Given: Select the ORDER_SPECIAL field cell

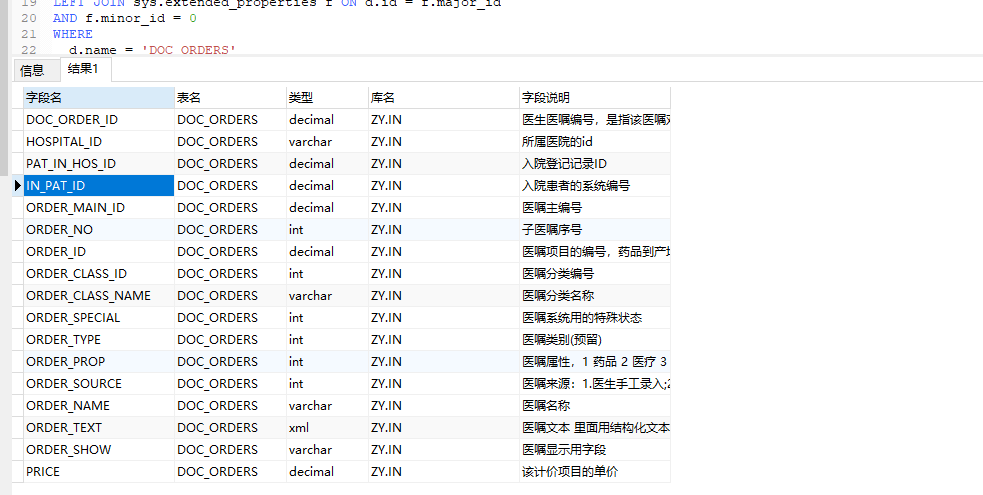Looking at the screenshot, I should click(99, 317).
